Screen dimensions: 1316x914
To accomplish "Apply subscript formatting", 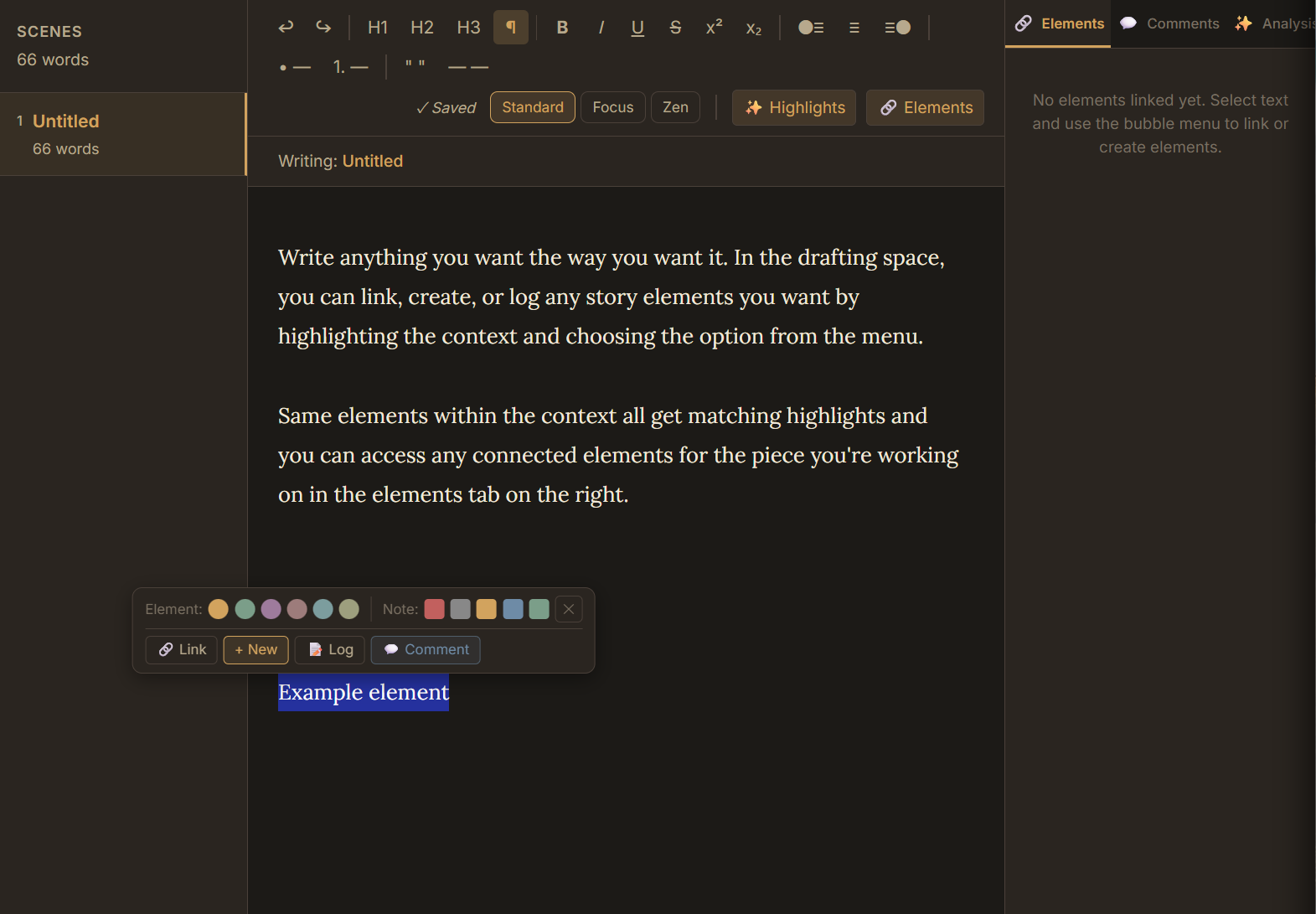I will [x=753, y=28].
